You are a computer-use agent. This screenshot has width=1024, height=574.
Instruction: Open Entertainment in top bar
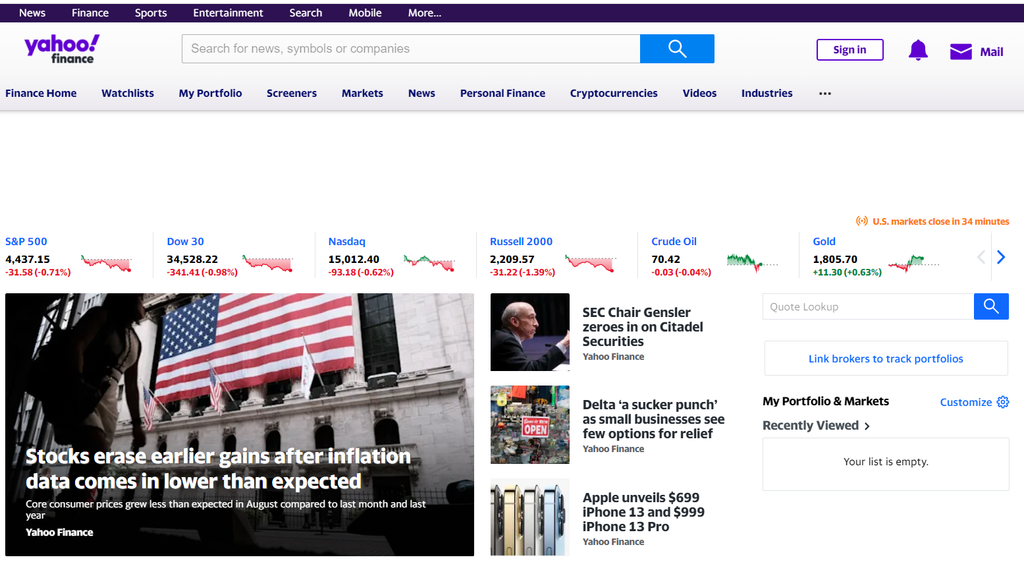[228, 12]
